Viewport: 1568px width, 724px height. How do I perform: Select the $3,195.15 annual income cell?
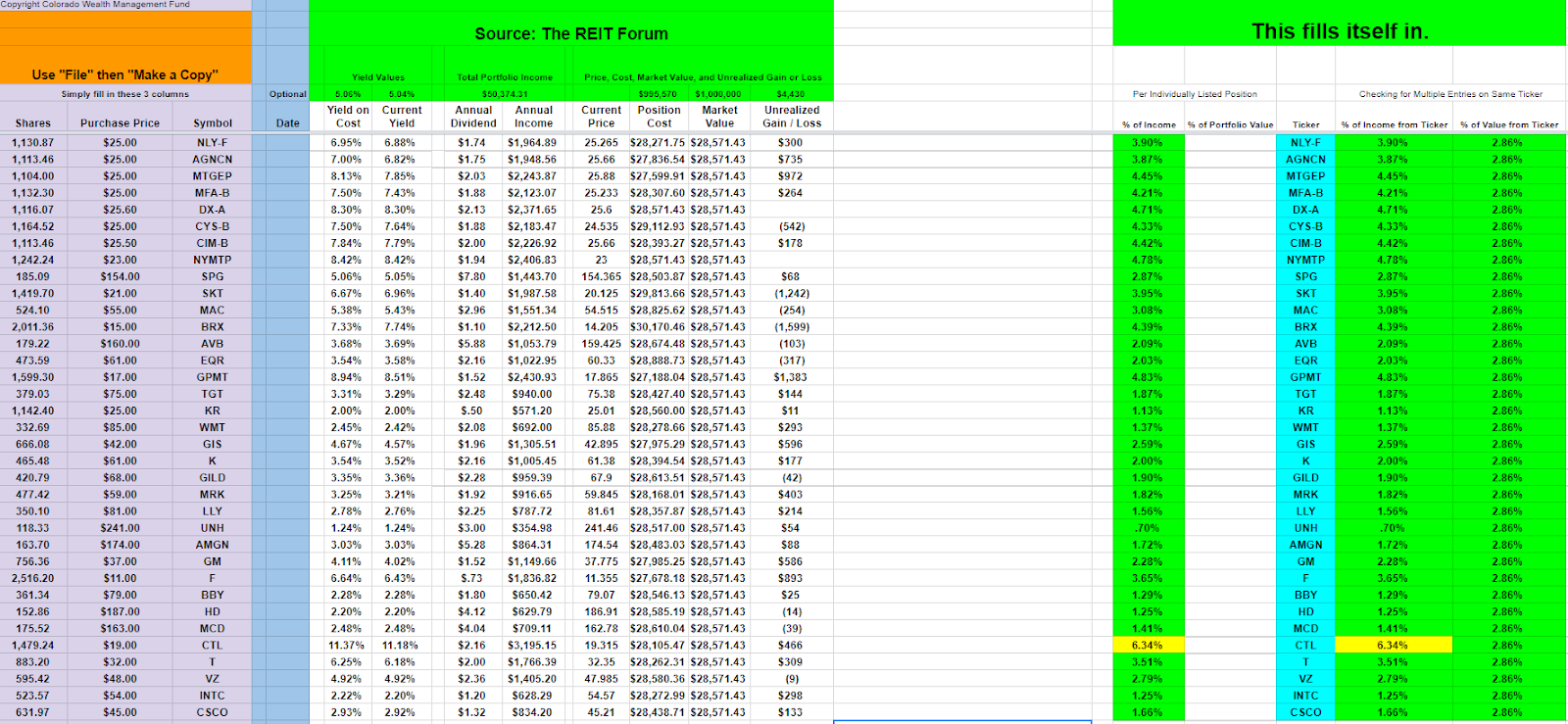(532, 646)
